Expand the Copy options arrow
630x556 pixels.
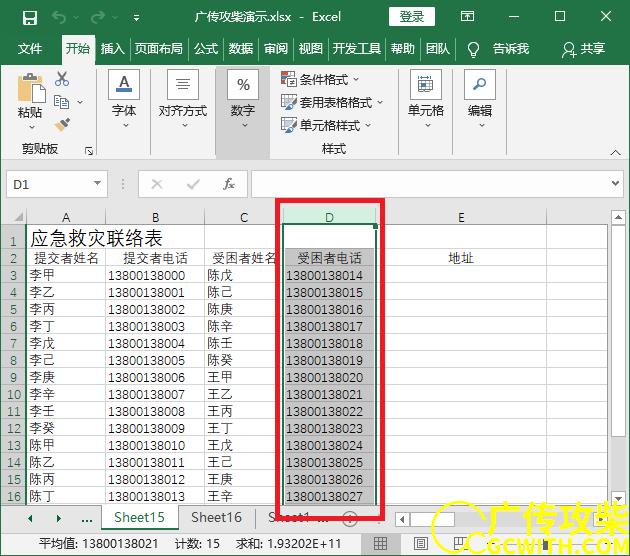click(80, 102)
